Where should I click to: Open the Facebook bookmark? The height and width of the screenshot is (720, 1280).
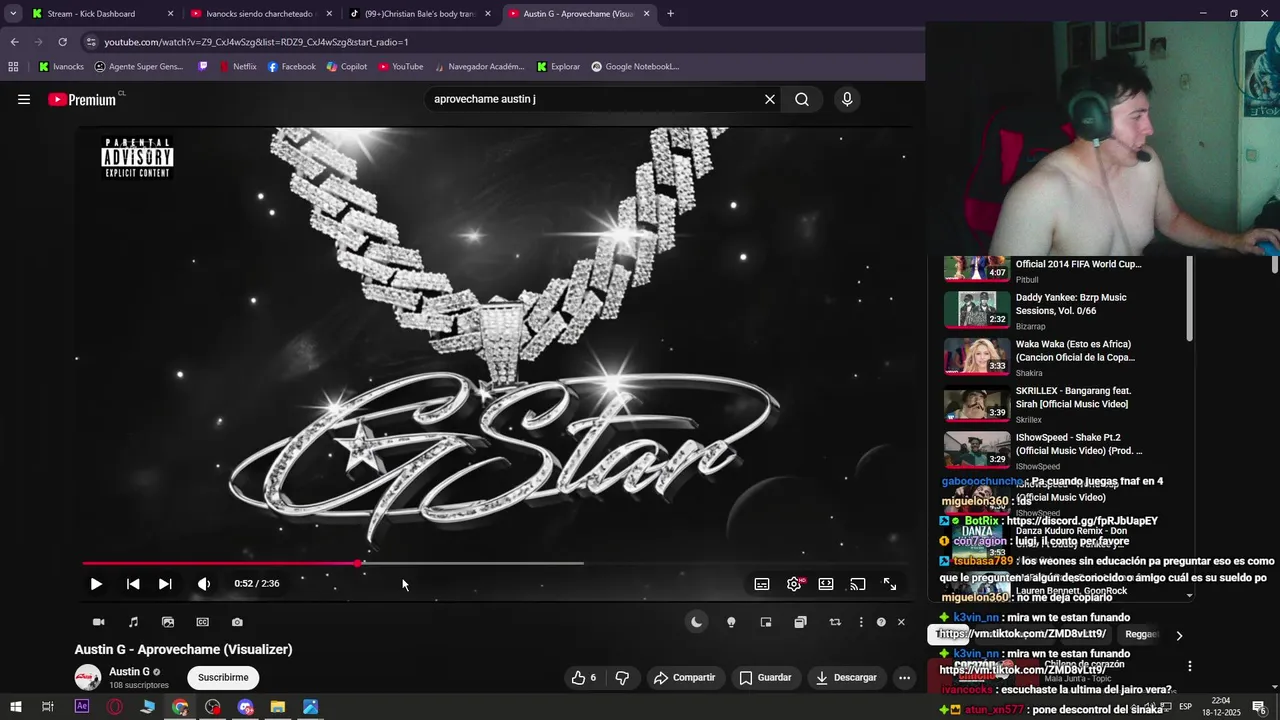point(291,67)
